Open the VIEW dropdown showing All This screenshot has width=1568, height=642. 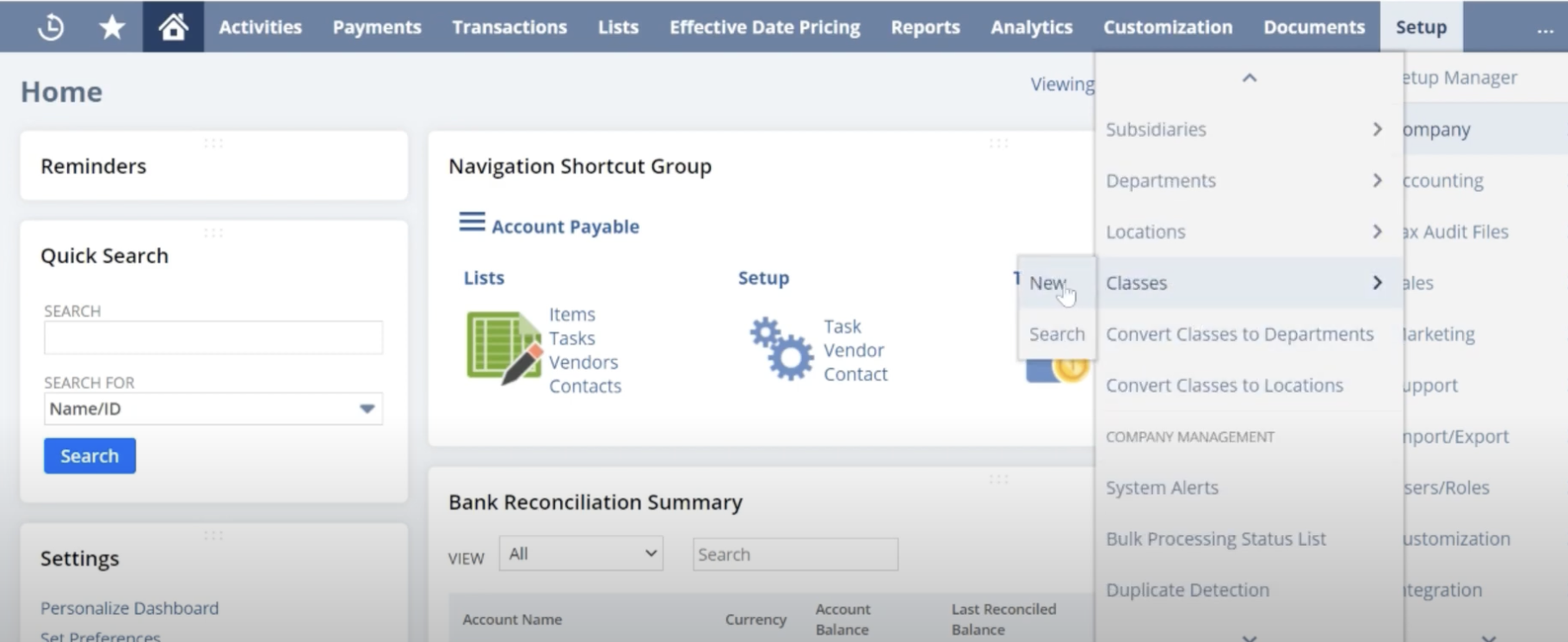point(580,553)
